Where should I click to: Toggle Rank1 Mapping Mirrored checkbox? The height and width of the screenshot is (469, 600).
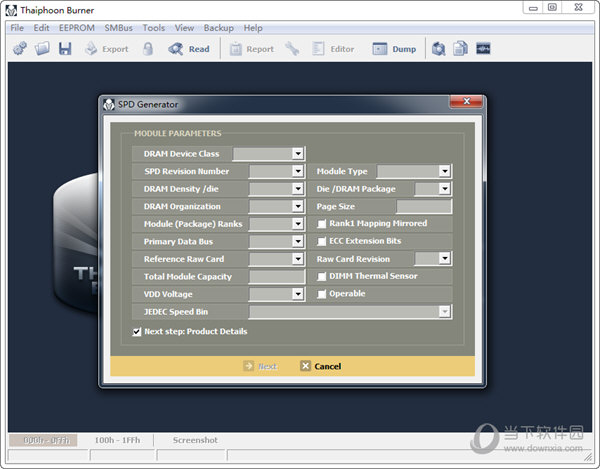[322, 224]
